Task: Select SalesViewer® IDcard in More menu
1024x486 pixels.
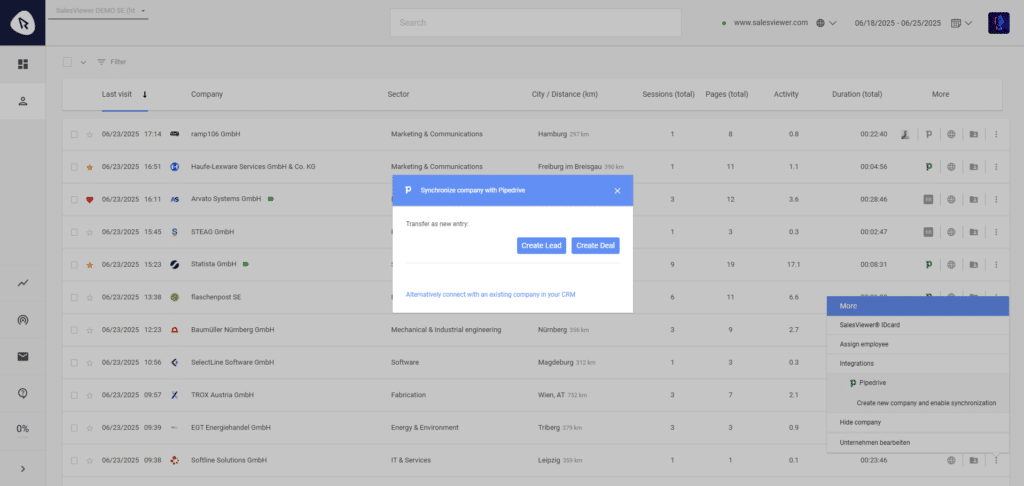Action: [x=918, y=325]
